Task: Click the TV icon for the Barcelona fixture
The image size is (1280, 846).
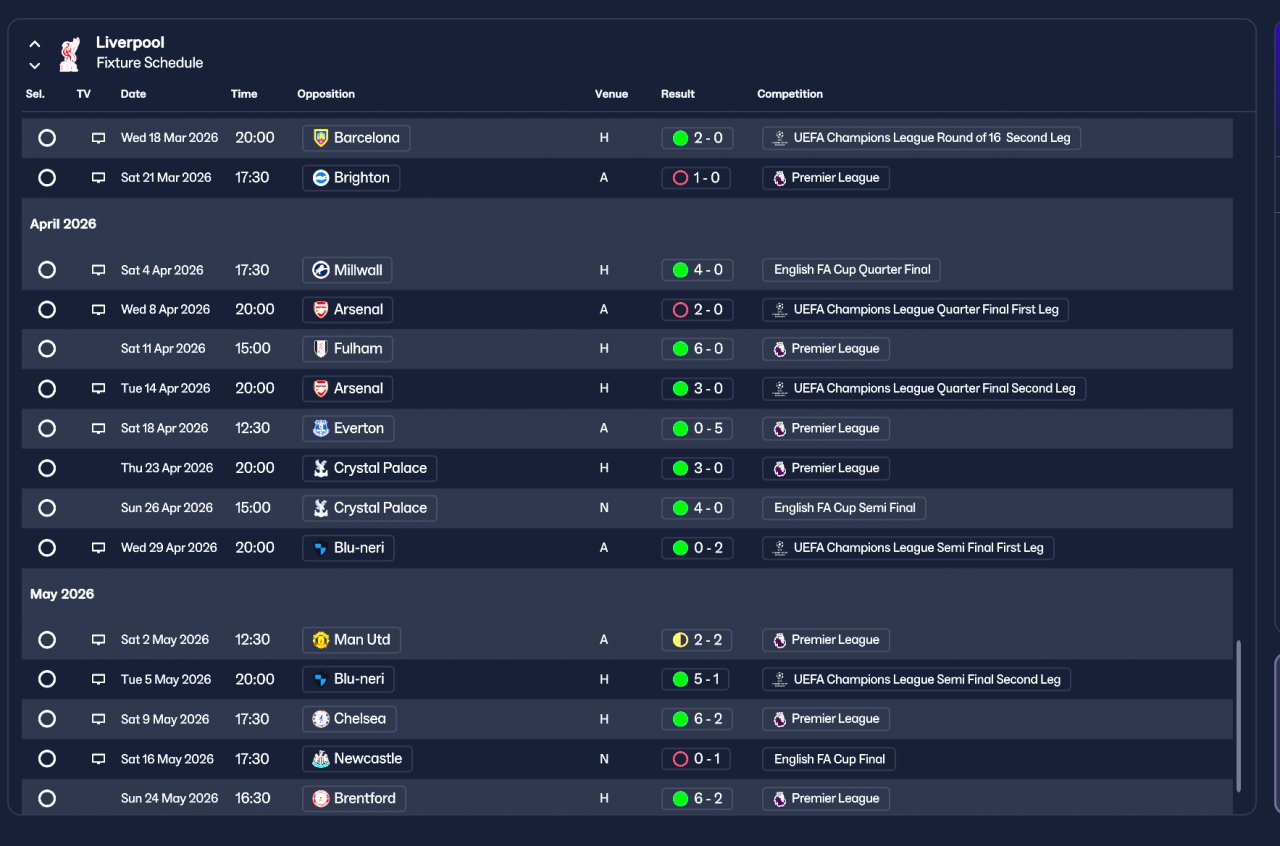Action: tap(98, 138)
